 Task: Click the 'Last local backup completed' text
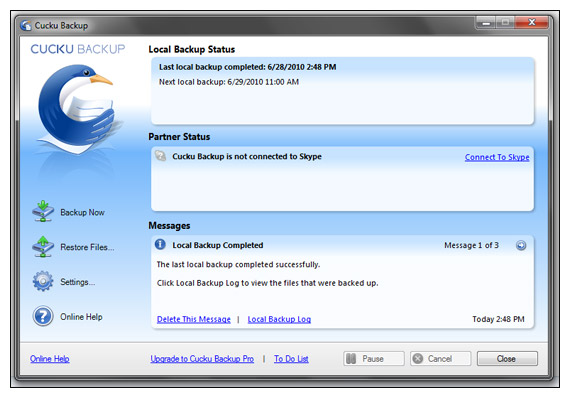(247, 67)
